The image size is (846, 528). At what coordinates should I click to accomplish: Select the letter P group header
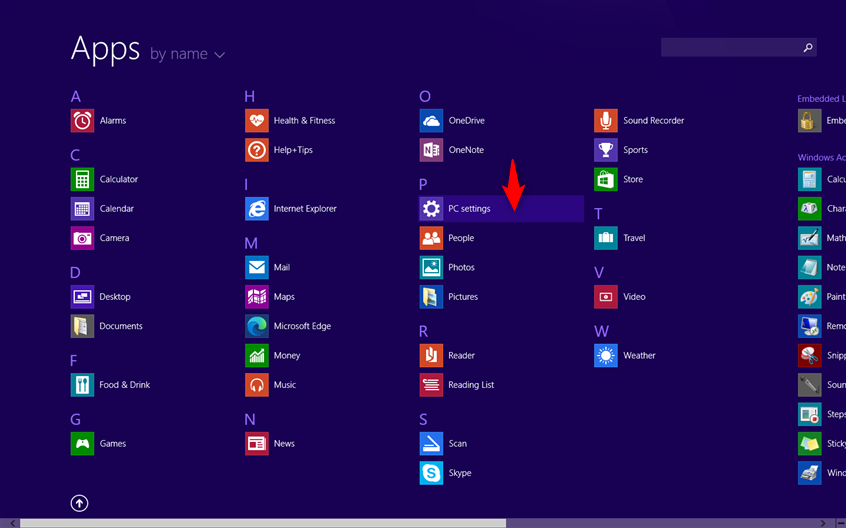(423, 184)
